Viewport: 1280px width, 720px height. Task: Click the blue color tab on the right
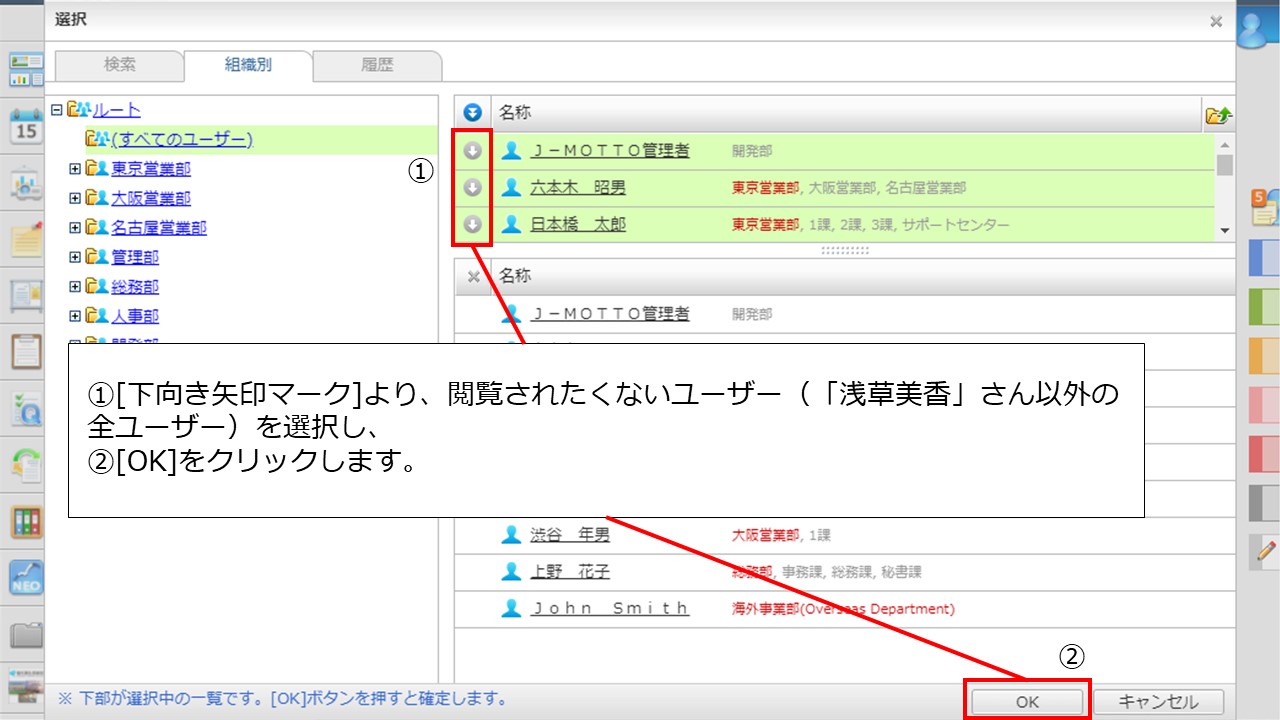[1264, 258]
